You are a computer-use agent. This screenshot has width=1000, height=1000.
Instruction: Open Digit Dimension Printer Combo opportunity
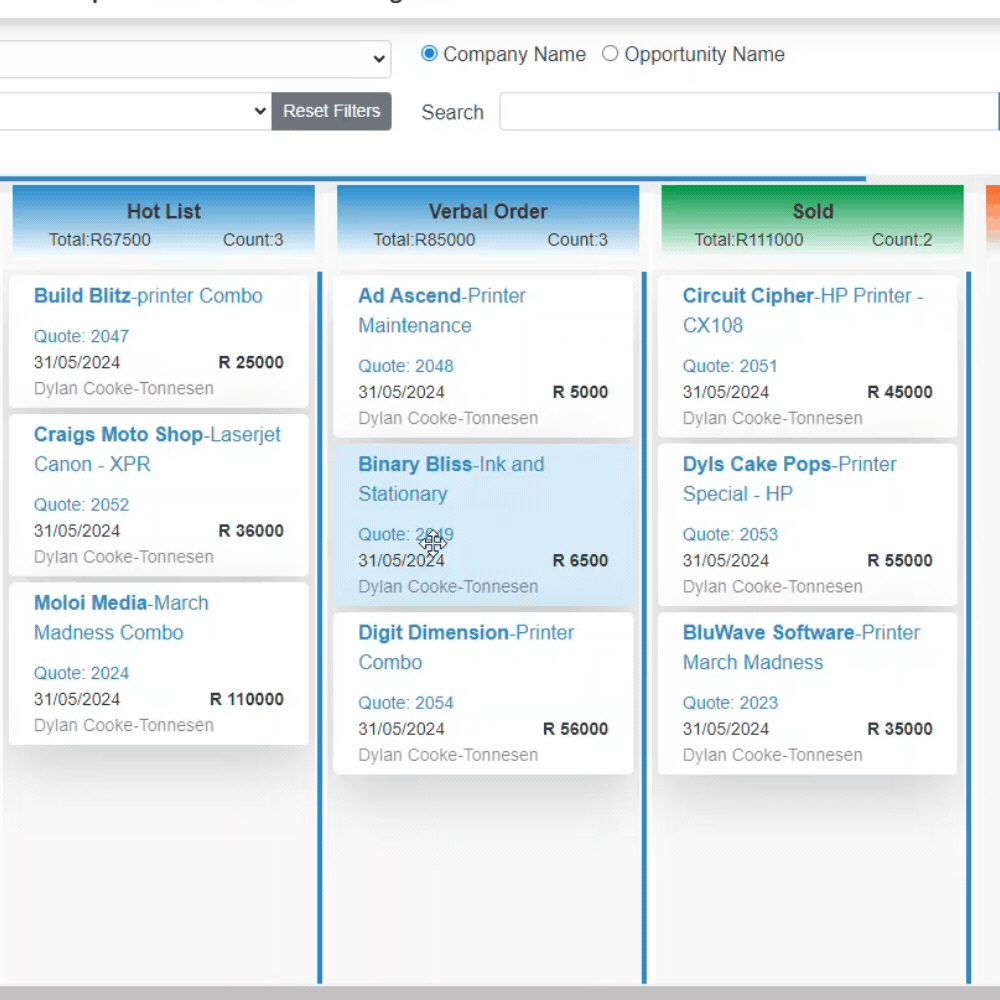coord(466,647)
